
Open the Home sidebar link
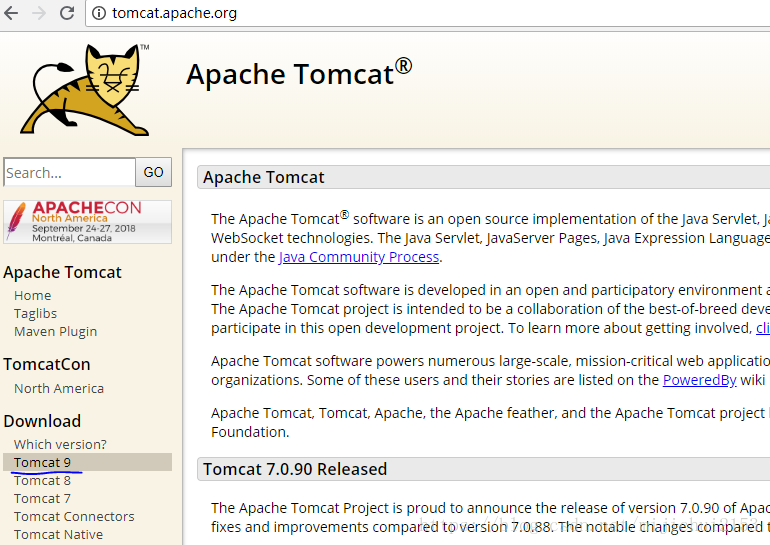(x=32, y=296)
